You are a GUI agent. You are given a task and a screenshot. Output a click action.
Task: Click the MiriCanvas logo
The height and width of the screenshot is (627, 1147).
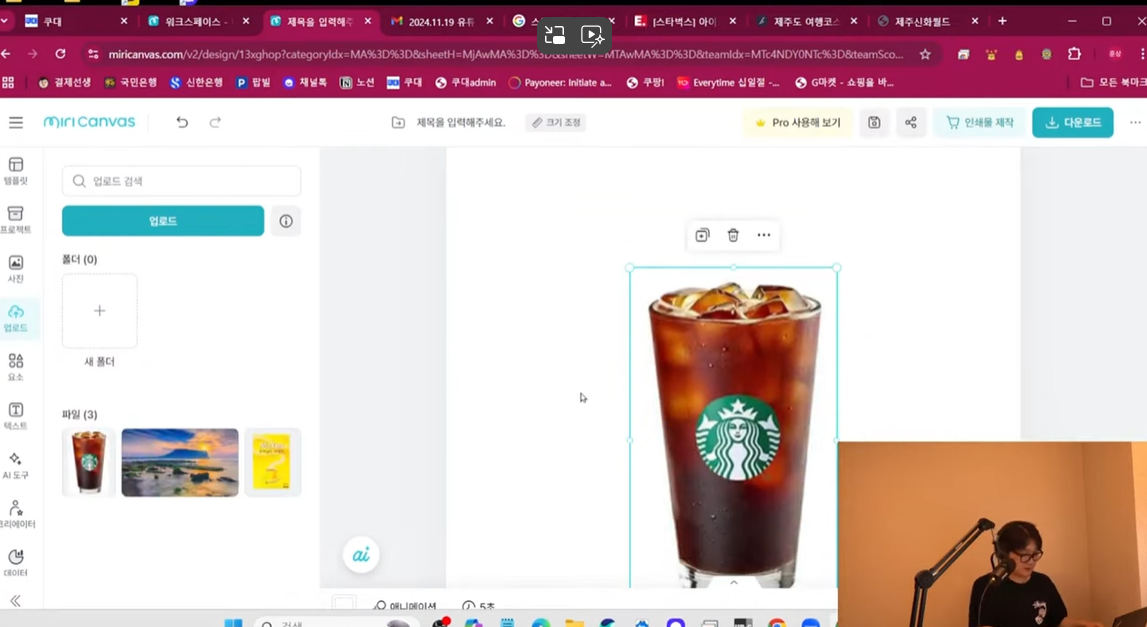[x=89, y=122]
